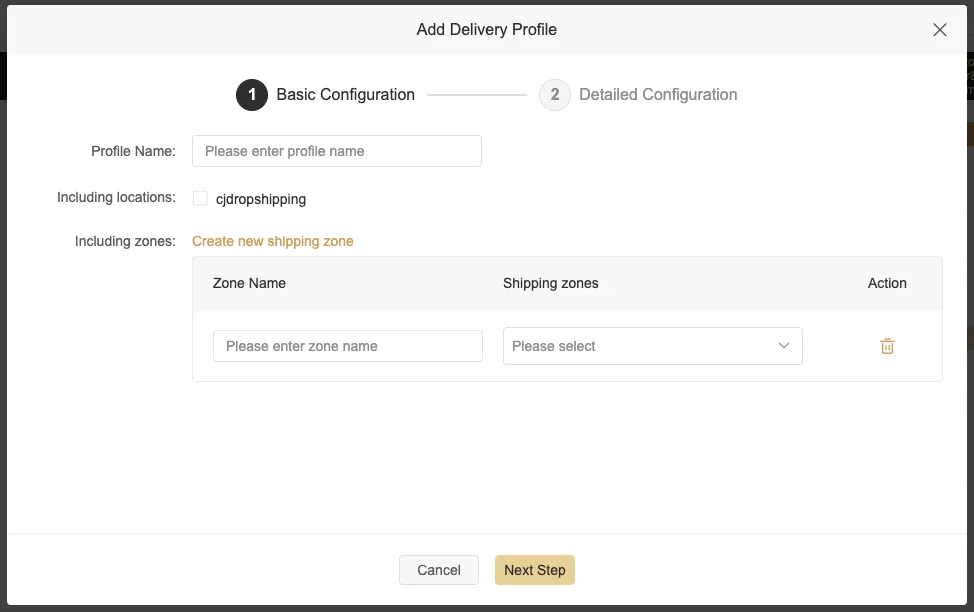Image resolution: width=974 pixels, height=612 pixels.
Task: Click the 'Add Delivery Profile' dialog title
Action: click(486, 30)
